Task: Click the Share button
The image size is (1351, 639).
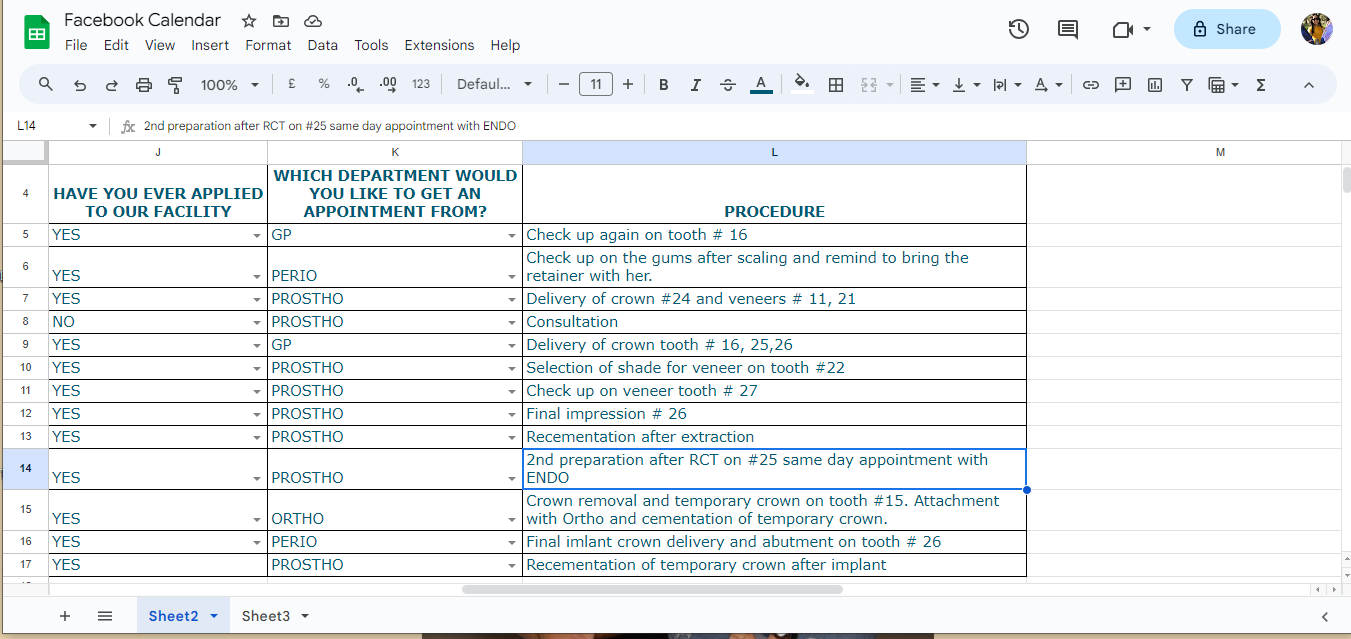Action: click(1226, 29)
